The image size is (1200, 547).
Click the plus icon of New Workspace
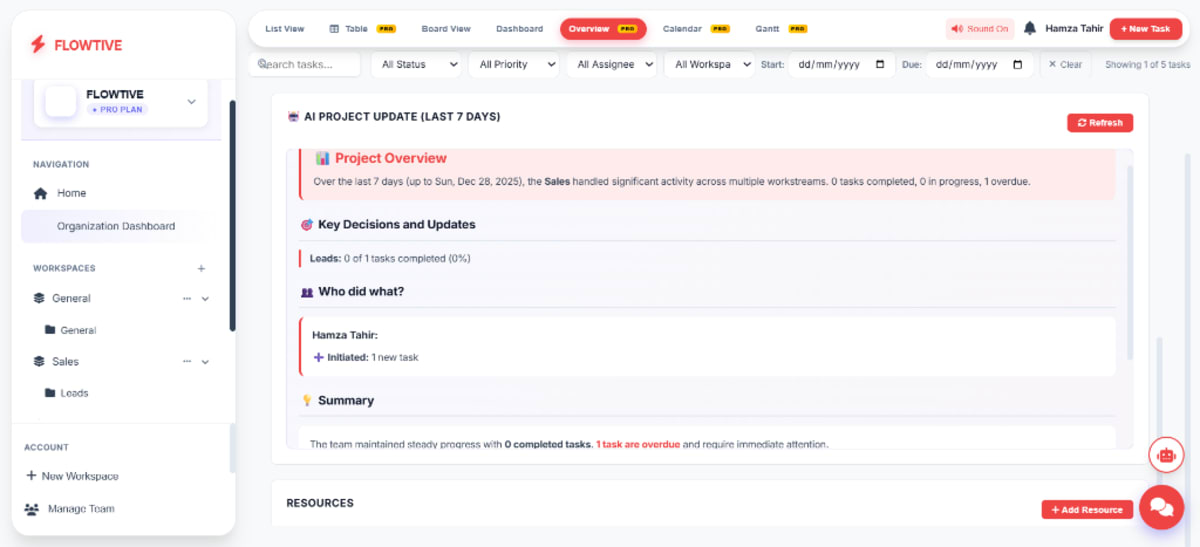31,476
